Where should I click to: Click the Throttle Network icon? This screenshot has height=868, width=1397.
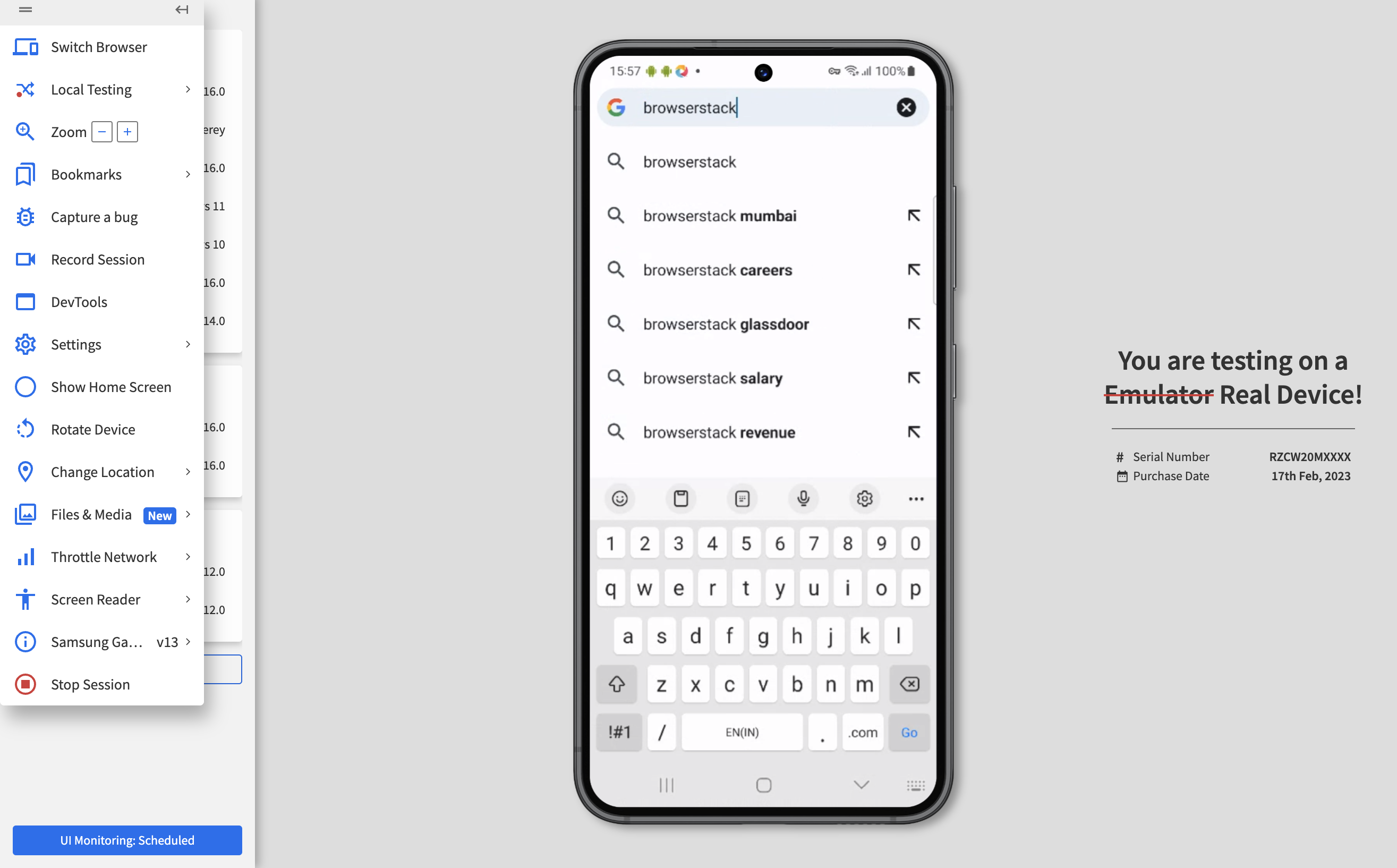point(24,556)
